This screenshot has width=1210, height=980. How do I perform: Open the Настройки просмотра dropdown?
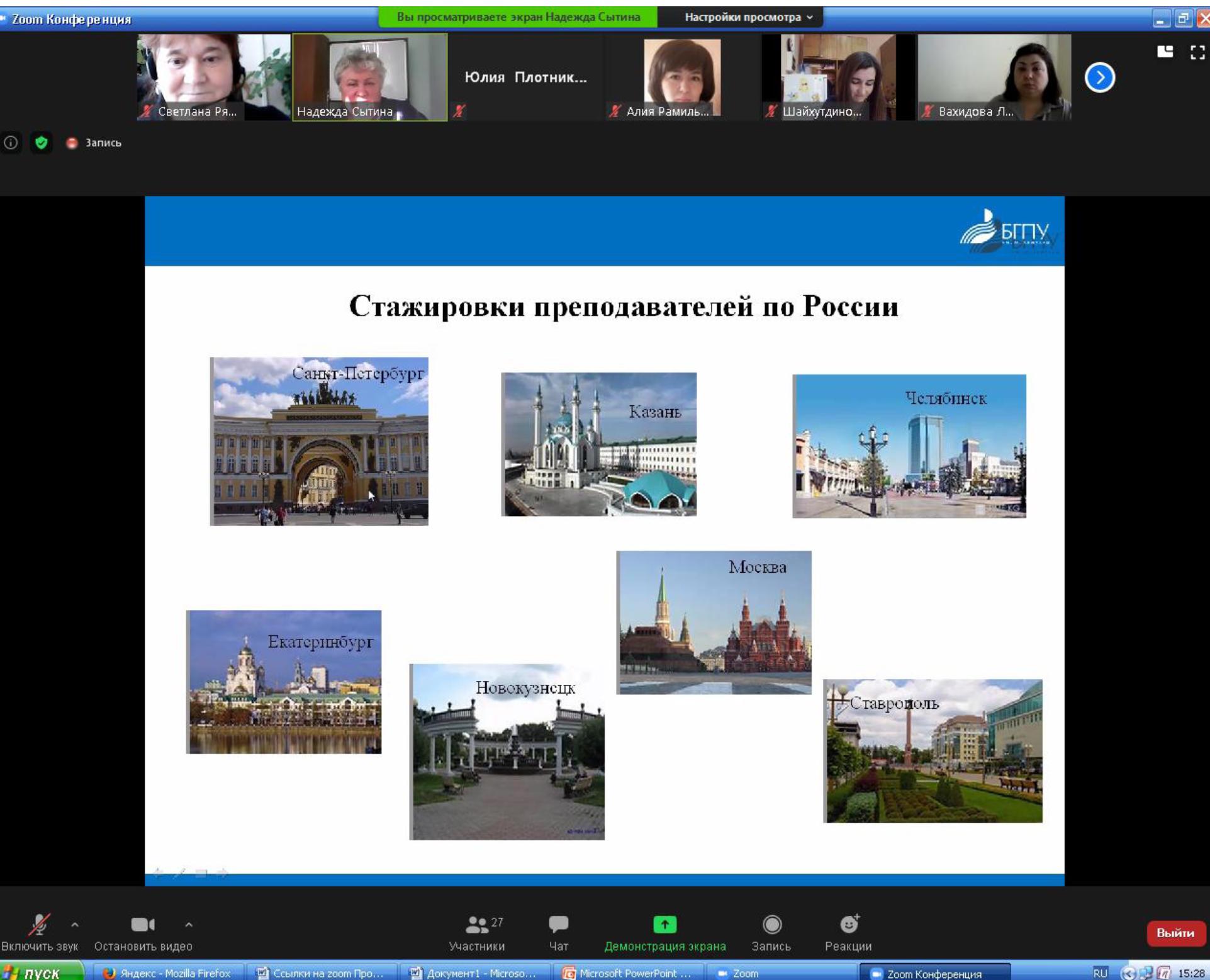[x=748, y=17]
